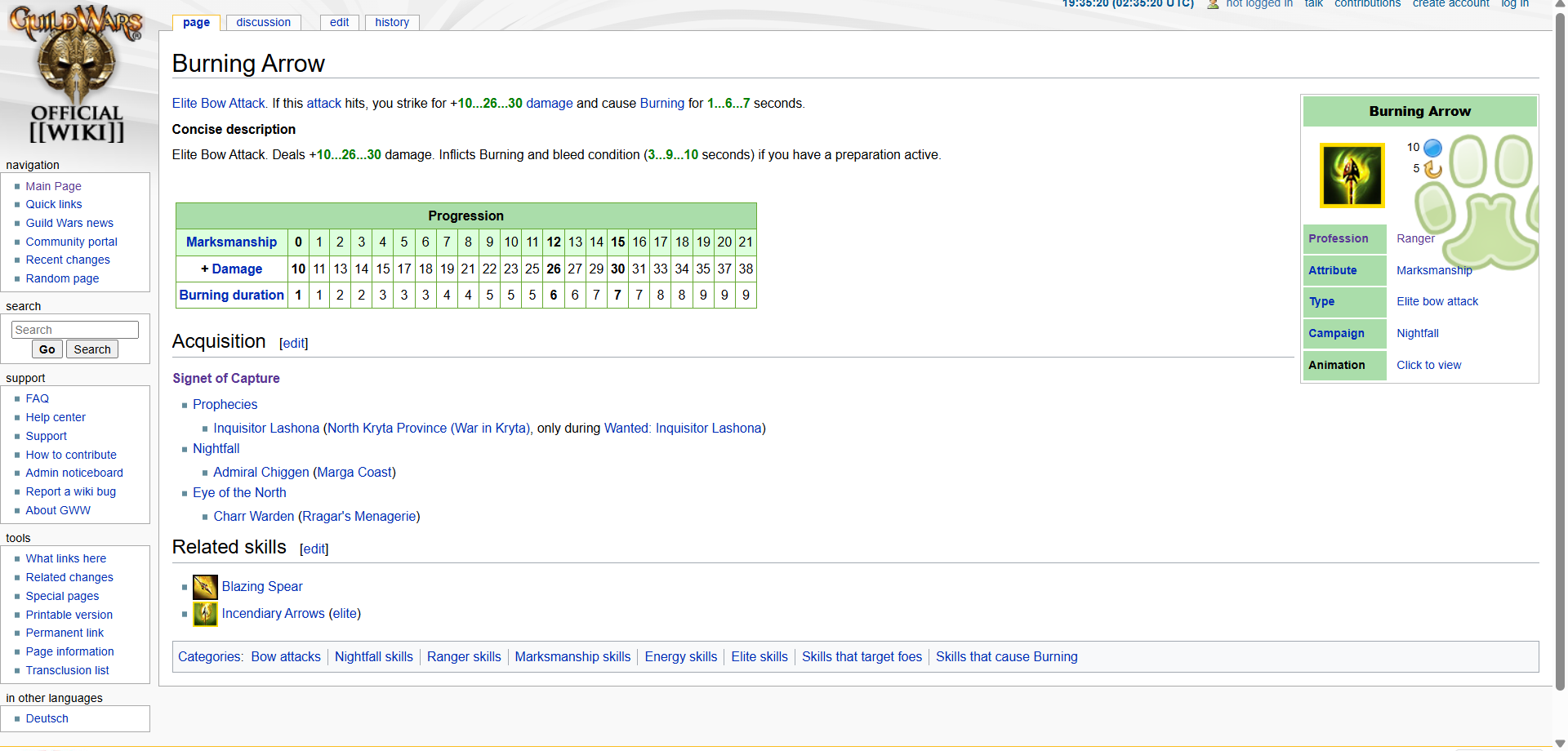Open What links here tool
The height and width of the screenshot is (751, 1568).
click(x=66, y=558)
